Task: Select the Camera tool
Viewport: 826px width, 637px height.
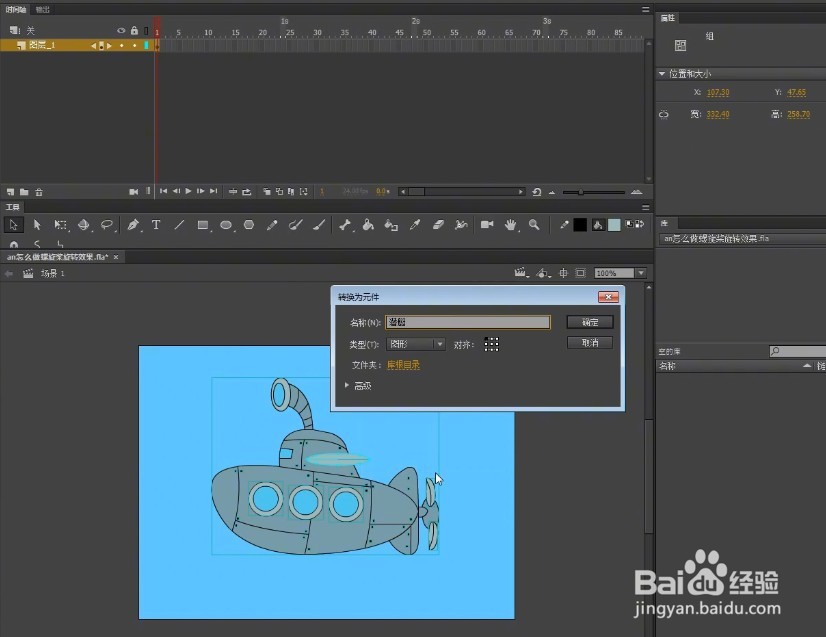Action: 487,225
